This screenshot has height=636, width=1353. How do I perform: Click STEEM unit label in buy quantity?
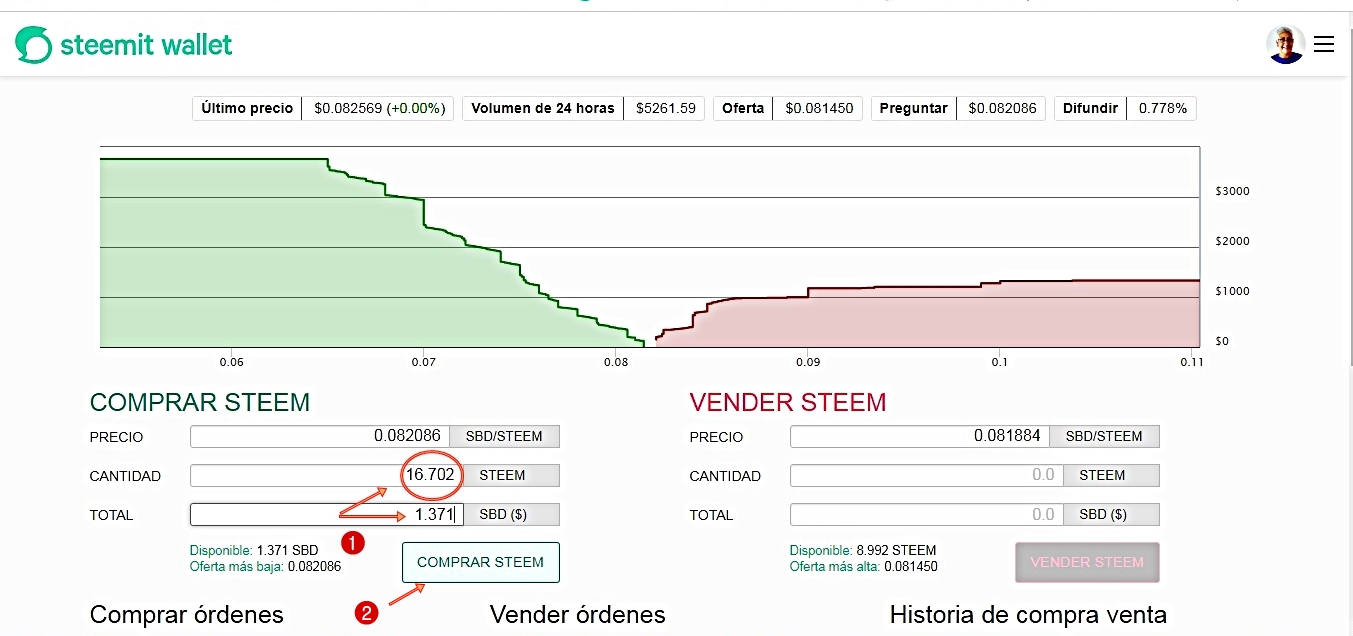click(x=511, y=475)
